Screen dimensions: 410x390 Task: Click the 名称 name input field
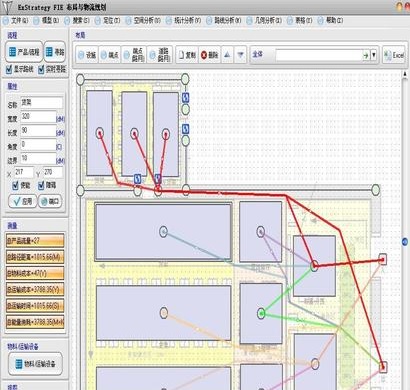41,103
